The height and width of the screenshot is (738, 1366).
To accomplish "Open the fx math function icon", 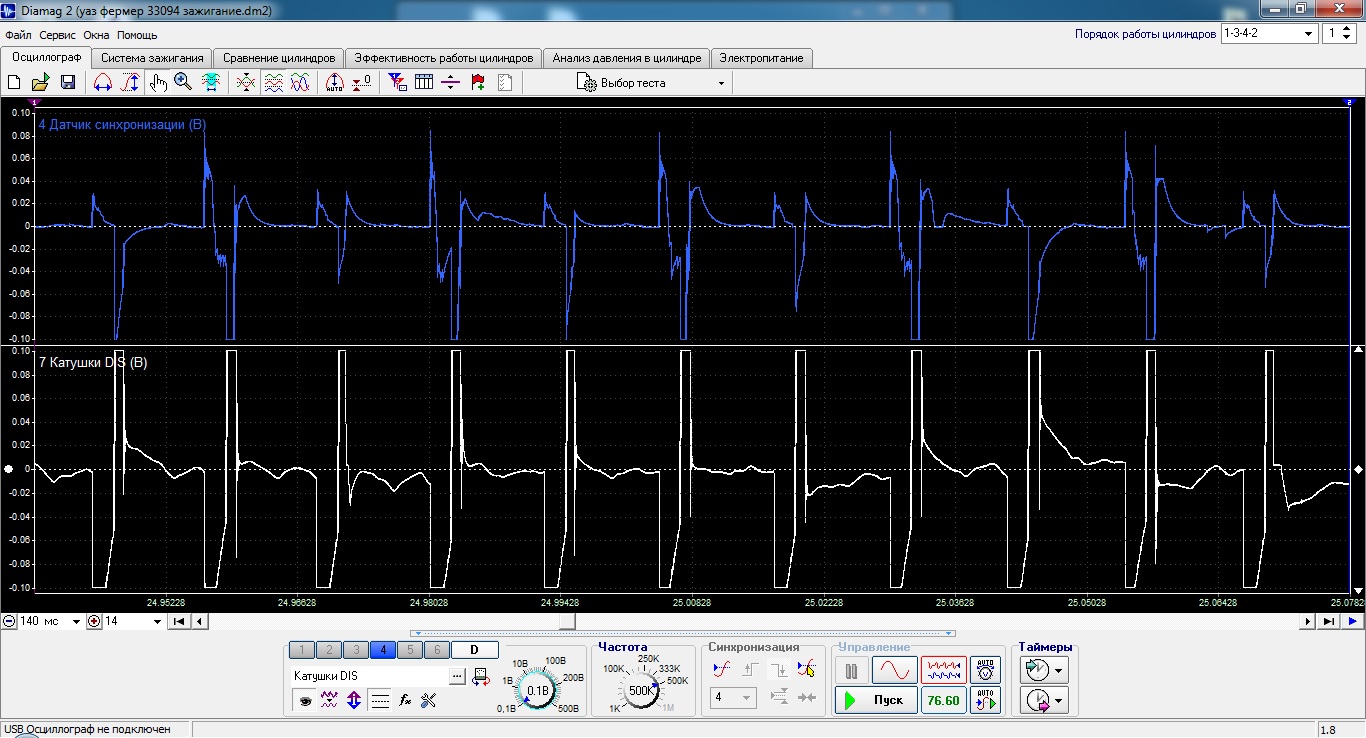I will tap(405, 701).
